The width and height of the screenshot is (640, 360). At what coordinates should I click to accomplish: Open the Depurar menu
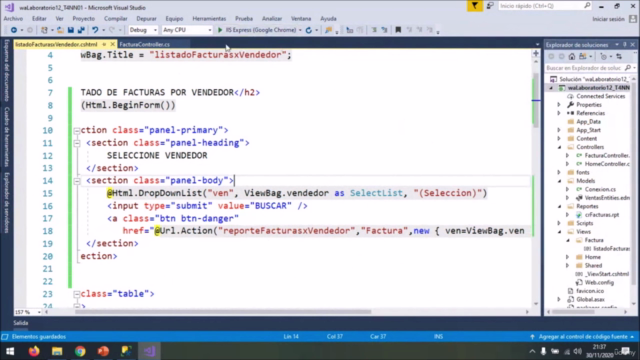coord(146,19)
